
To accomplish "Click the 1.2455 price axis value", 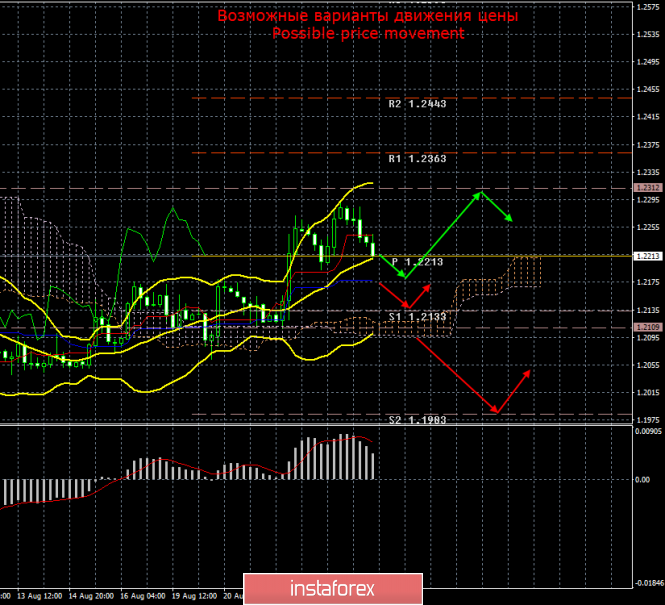I will 648,89.
